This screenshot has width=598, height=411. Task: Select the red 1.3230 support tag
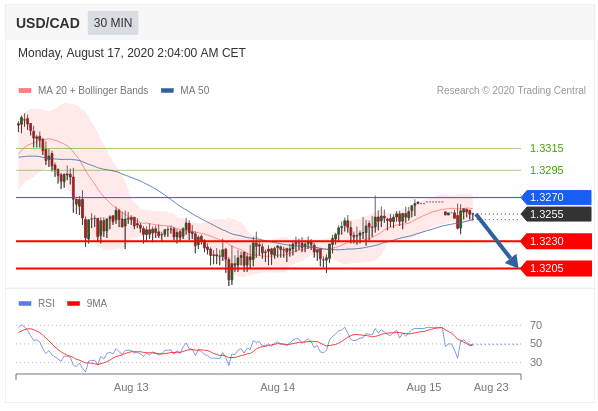(x=556, y=241)
